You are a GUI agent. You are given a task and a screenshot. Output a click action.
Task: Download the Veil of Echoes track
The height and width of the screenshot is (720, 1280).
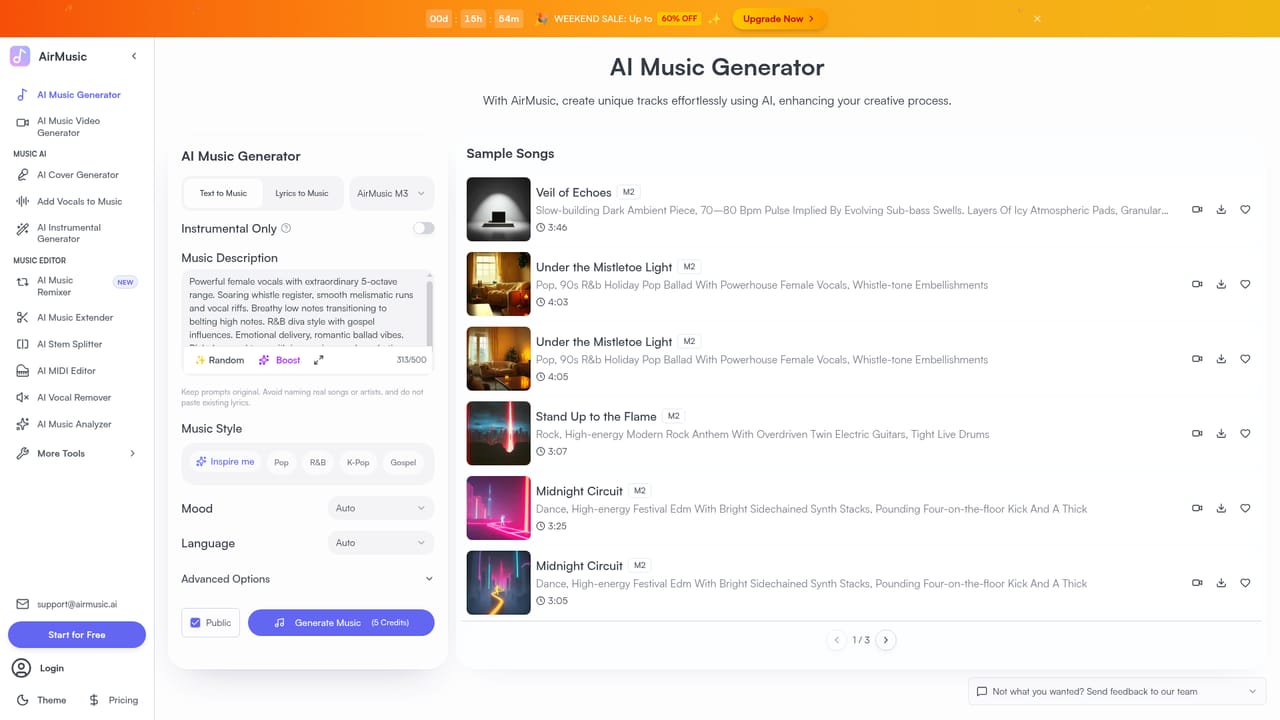pyautogui.click(x=1221, y=210)
